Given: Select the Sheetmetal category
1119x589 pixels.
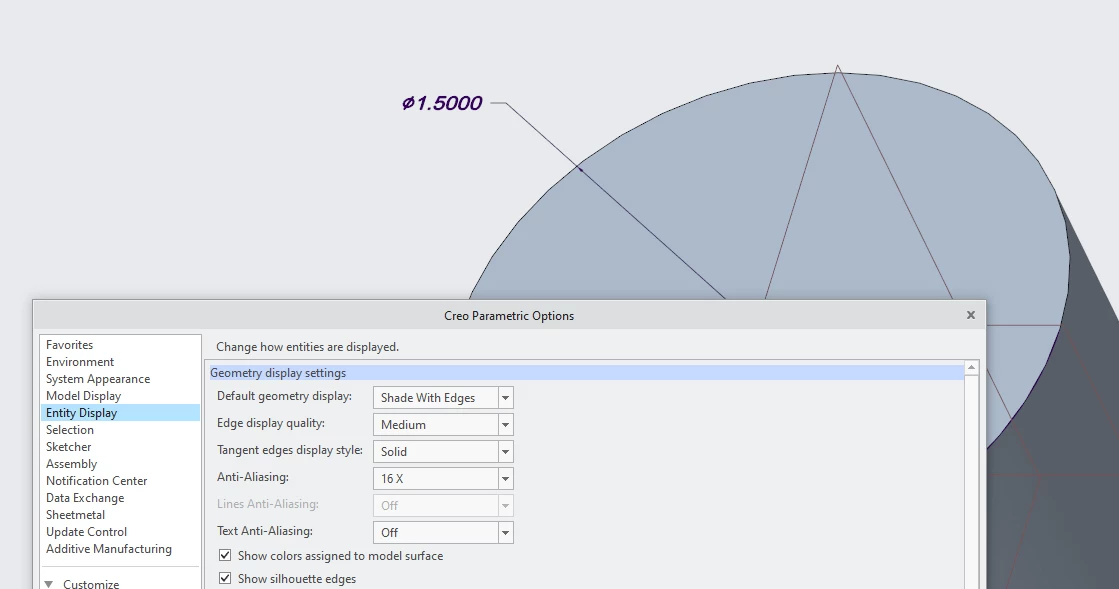Looking at the screenshot, I should pos(76,515).
